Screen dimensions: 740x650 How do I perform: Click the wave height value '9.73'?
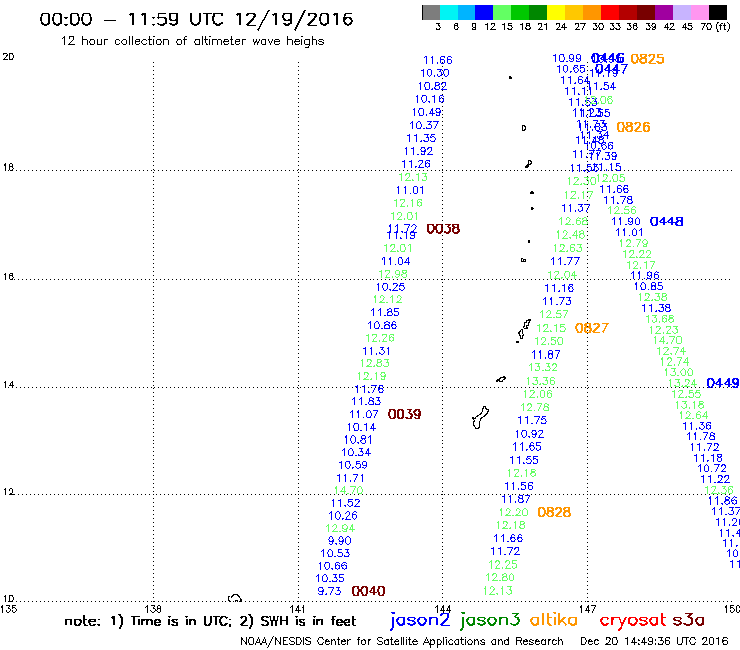coord(329,591)
